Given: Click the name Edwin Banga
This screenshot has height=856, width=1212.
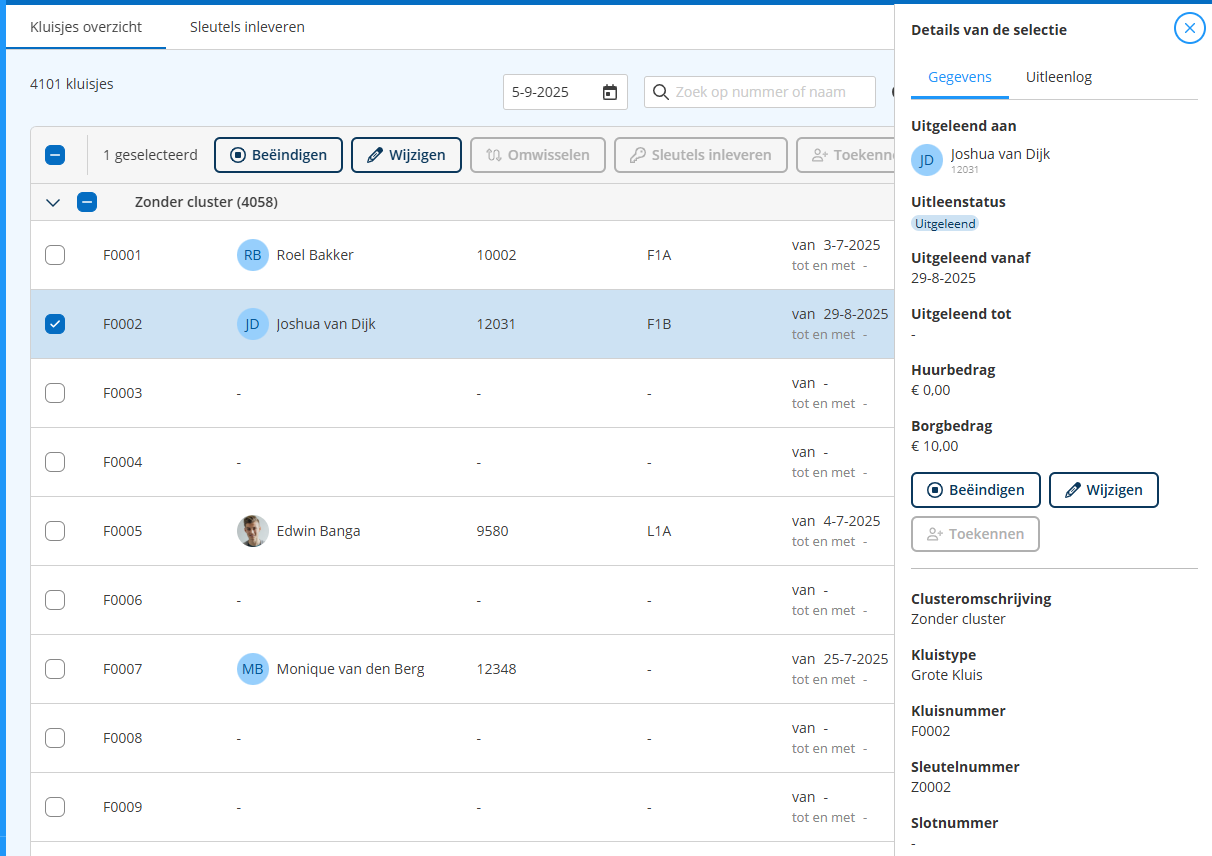Looking at the screenshot, I should (318, 531).
